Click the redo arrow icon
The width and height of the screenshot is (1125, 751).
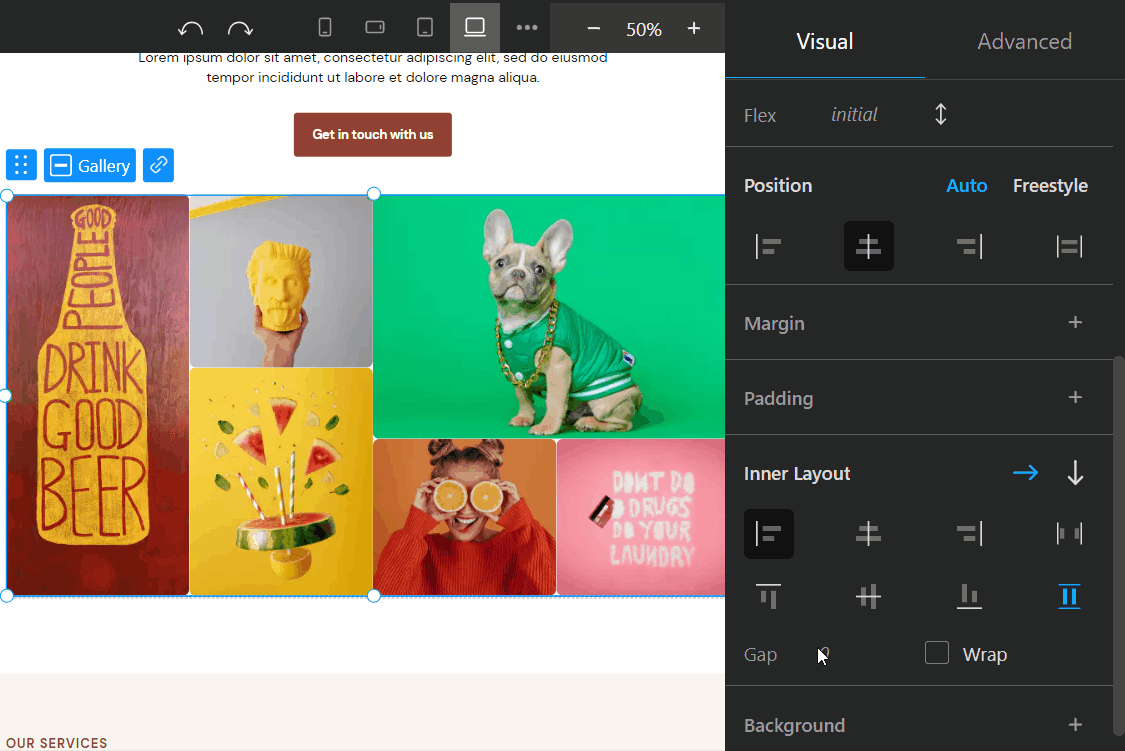pyautogui.click(x=240, y=29)
